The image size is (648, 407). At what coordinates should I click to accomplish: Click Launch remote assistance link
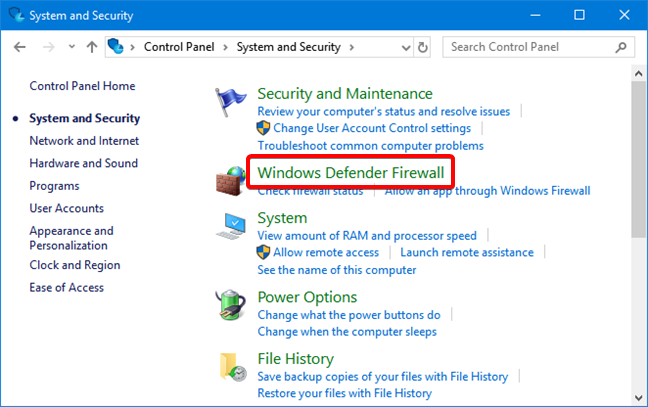click(467, 252)
